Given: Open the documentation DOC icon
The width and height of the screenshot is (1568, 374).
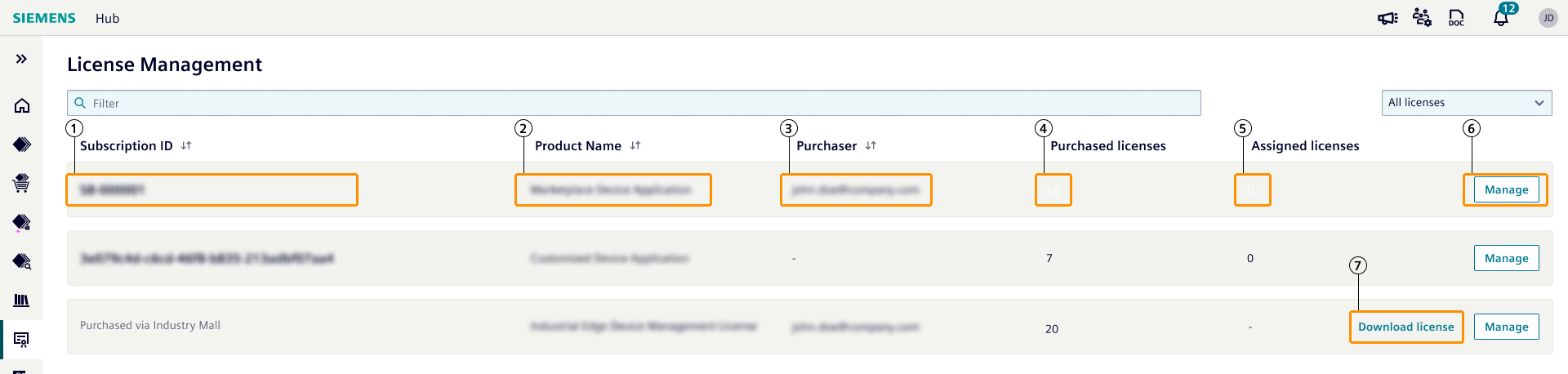Looking at the screenshot, I should (x=1456, y=18).
